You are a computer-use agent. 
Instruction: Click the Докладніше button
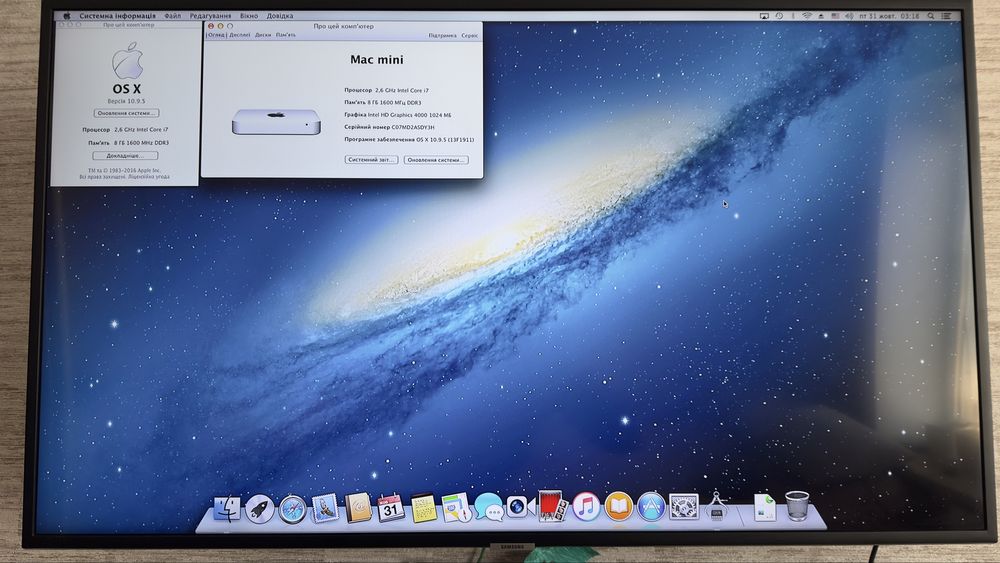tap(125, 156)
